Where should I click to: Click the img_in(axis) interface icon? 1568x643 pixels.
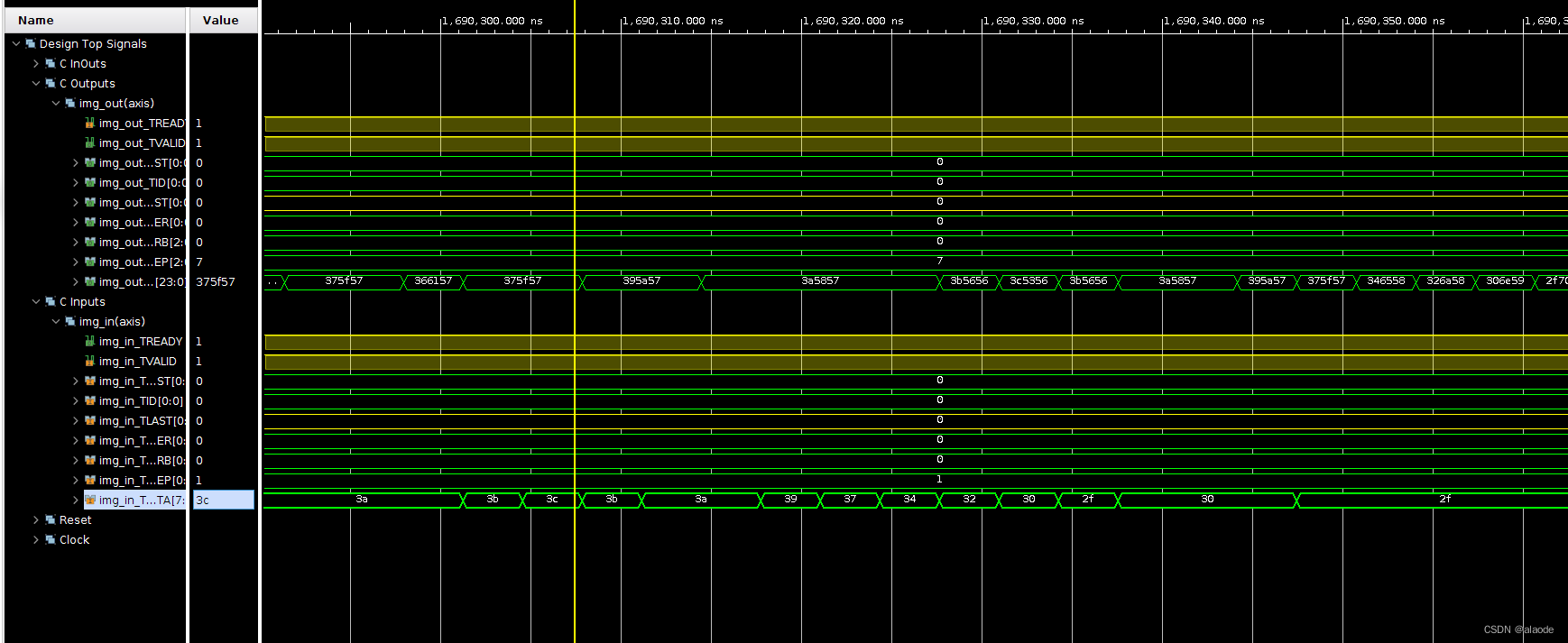70,321
